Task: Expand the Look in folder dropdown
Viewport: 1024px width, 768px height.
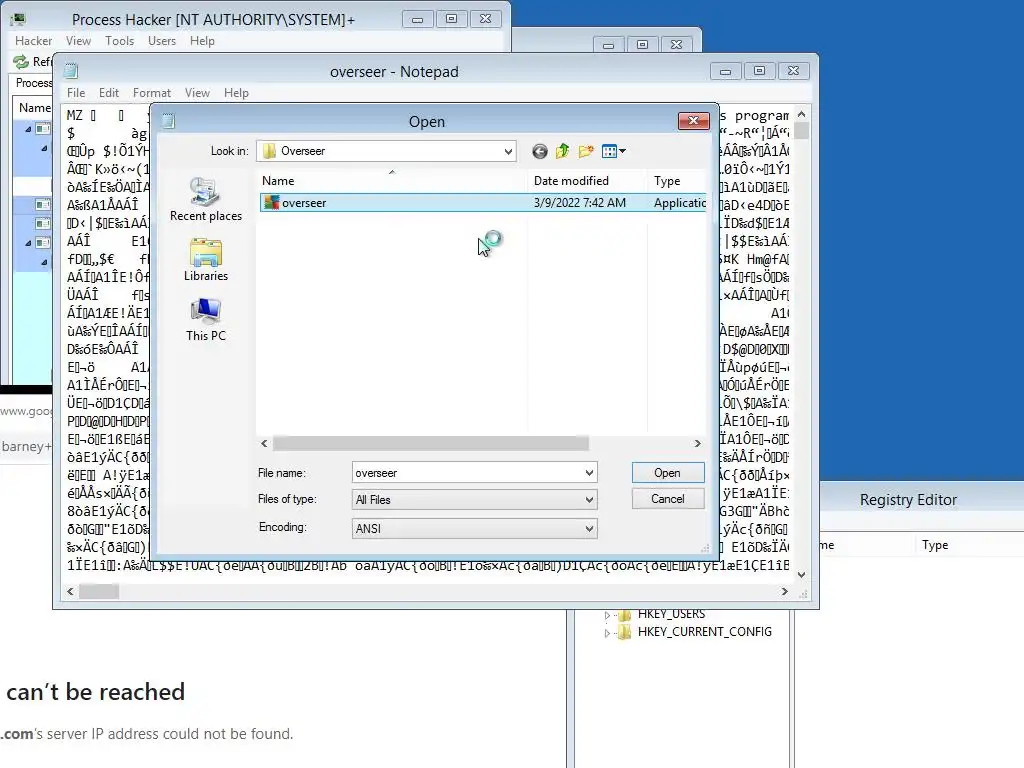Action: tap(507, 152)
